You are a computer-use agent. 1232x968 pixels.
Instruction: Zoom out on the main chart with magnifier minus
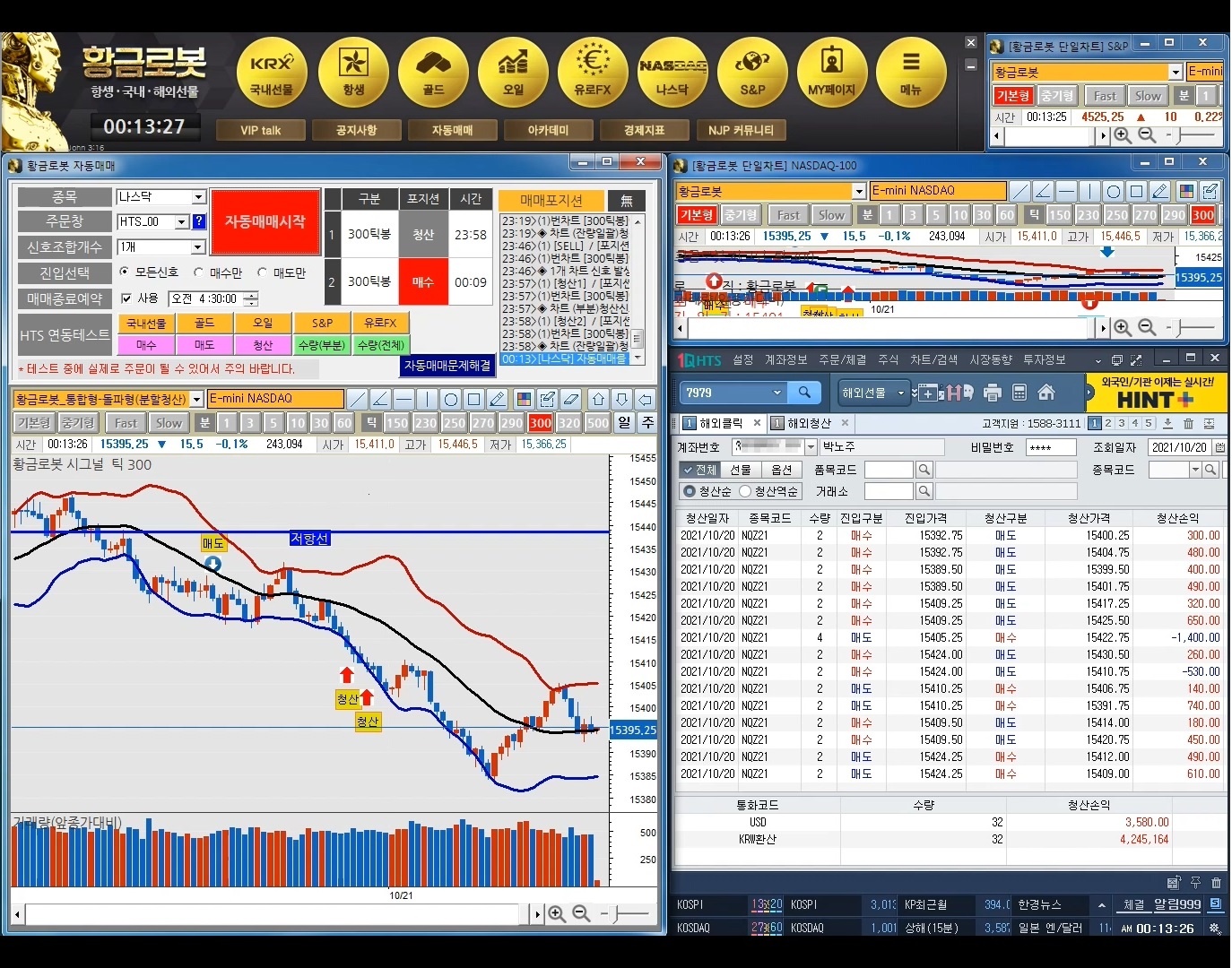coord(581,913)
